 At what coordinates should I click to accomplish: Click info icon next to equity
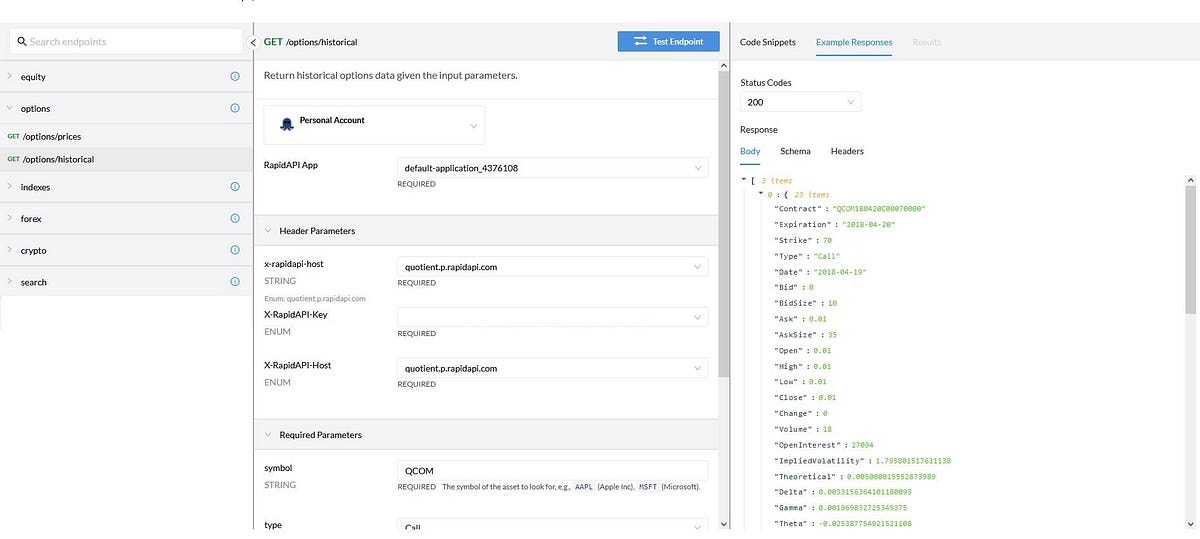click(235, 77)
